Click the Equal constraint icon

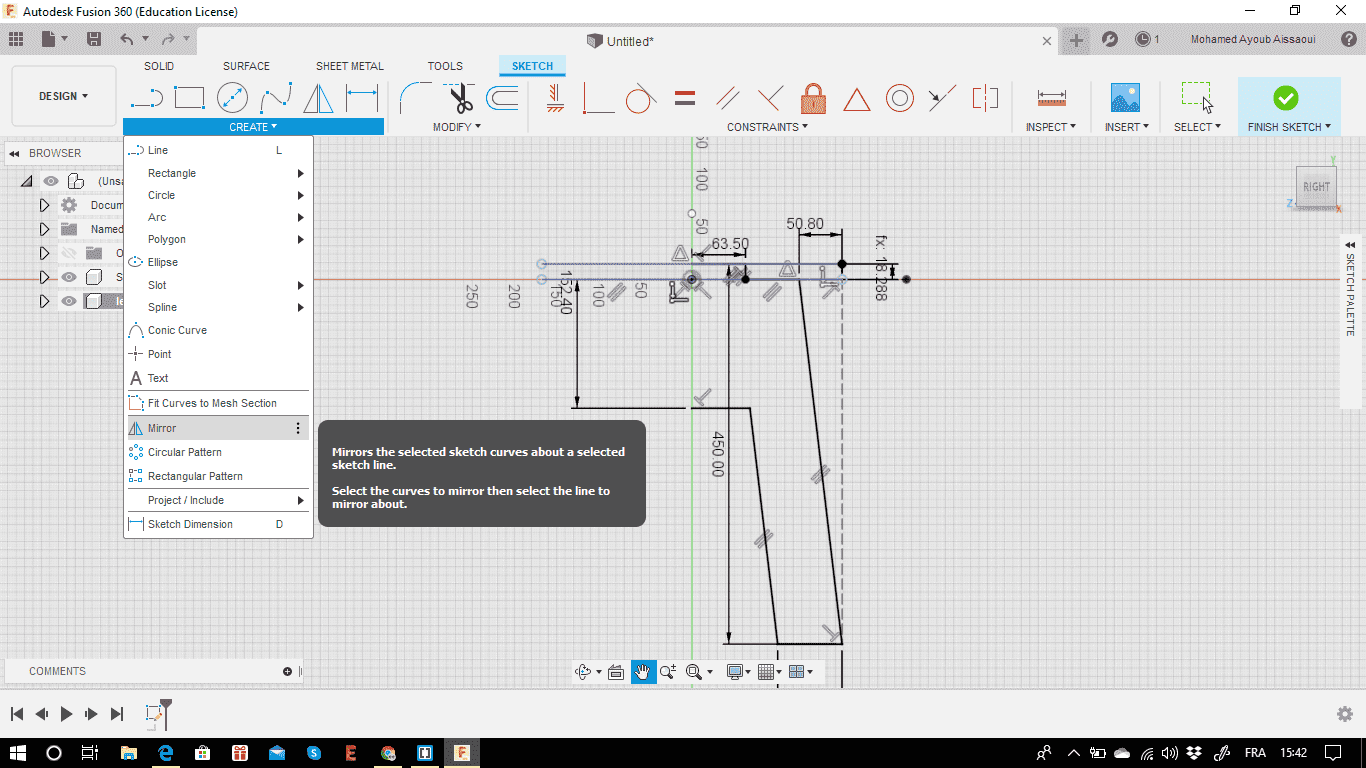(685, 98)
